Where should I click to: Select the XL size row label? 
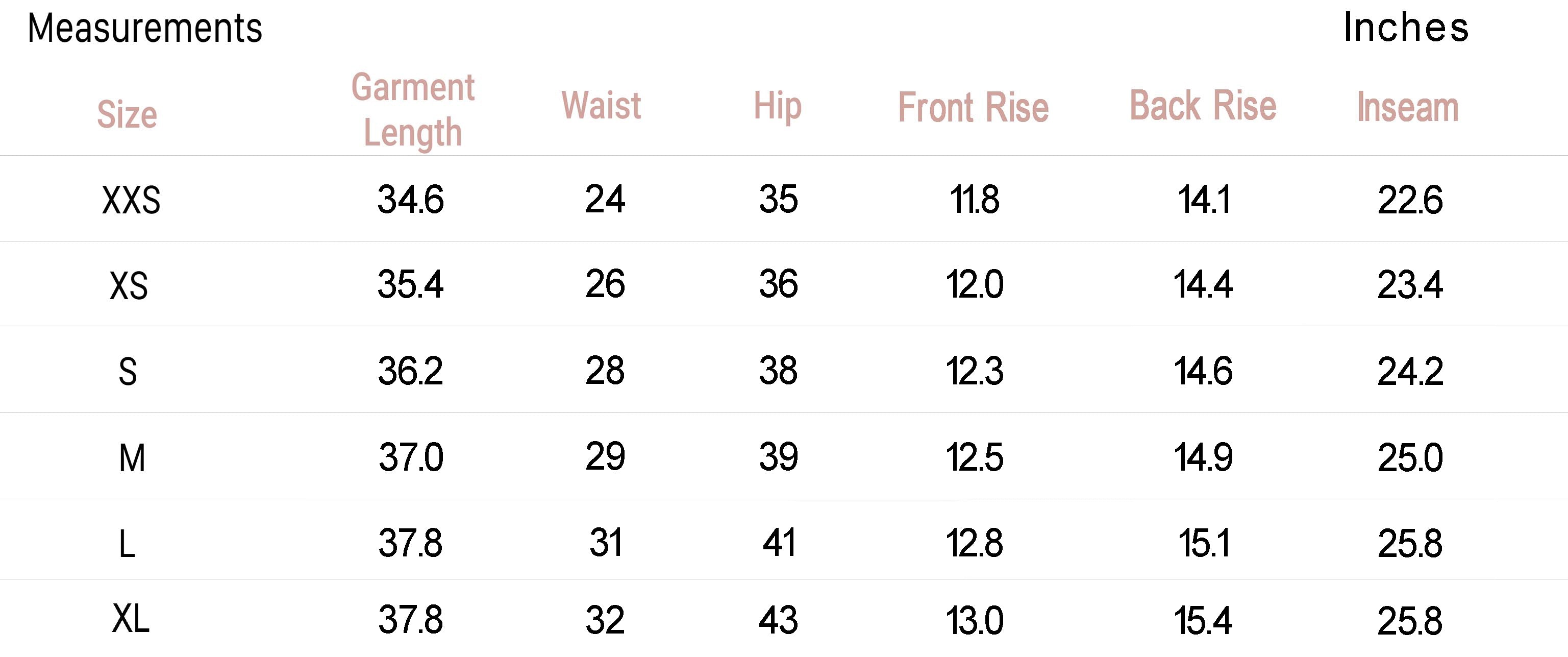click(130, 619)
